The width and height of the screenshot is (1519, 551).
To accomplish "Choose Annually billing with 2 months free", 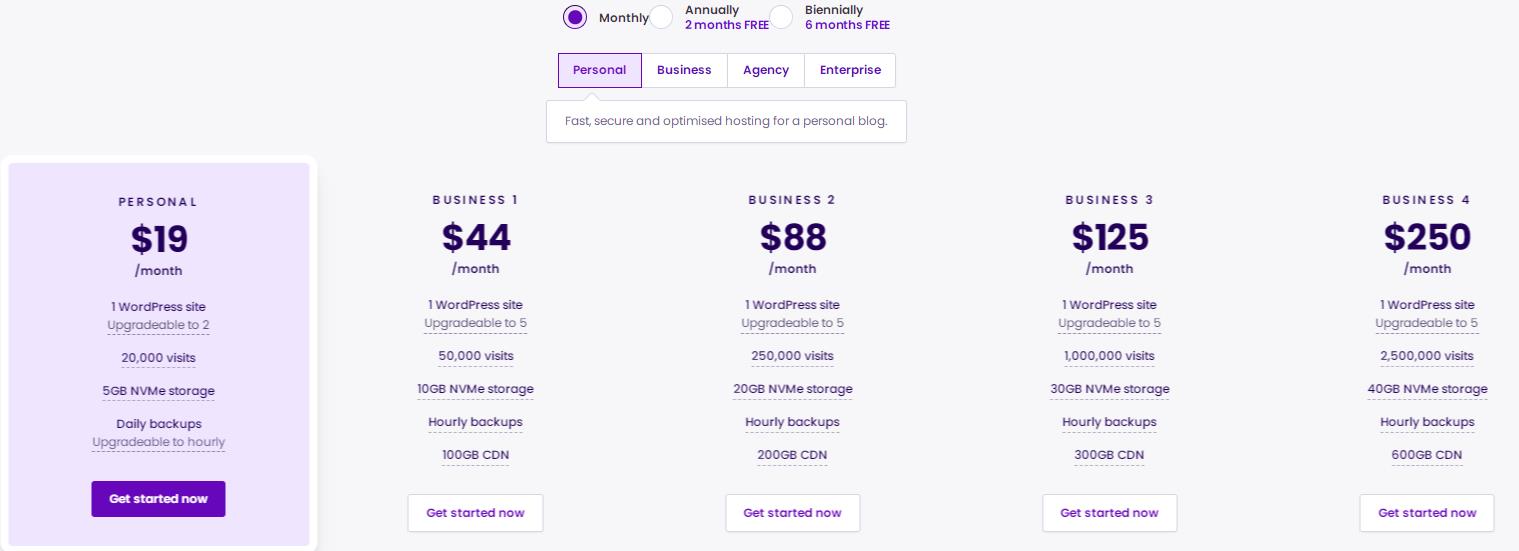I will (x=662, y=17).
